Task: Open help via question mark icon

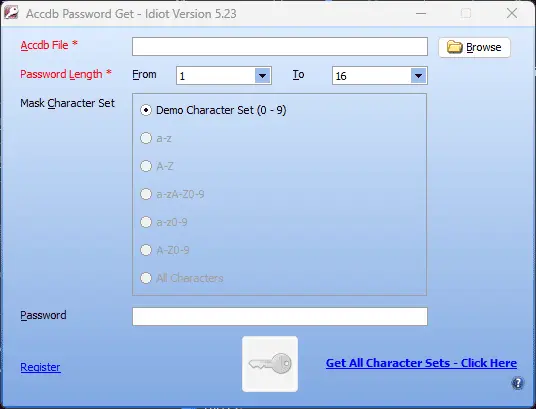Action: click(518, 383)
